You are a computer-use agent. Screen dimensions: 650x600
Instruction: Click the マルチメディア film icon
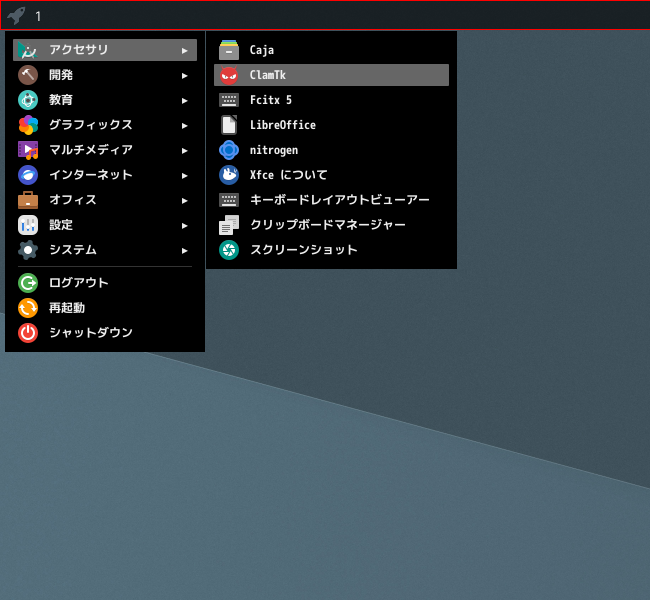pos(28,150)
